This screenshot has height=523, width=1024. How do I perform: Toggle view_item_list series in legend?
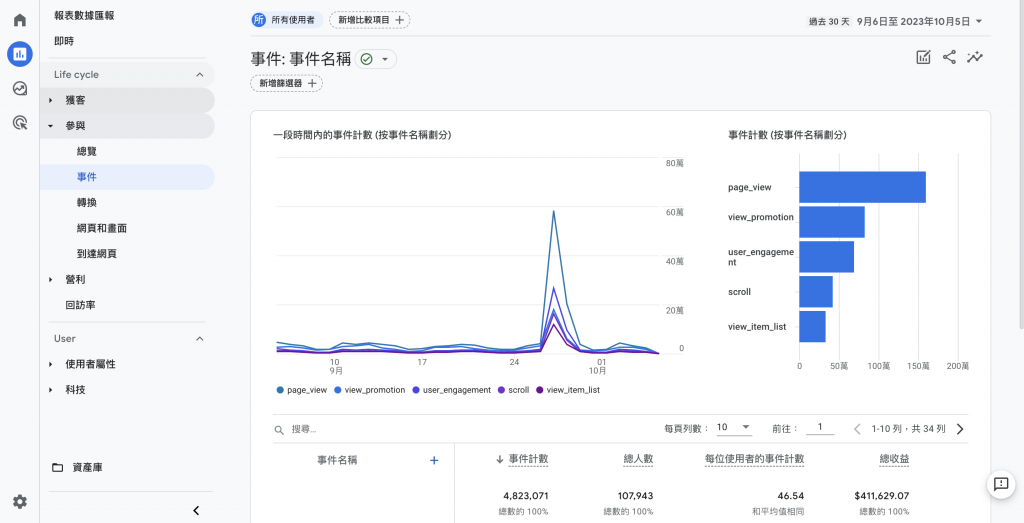(568, 390)
